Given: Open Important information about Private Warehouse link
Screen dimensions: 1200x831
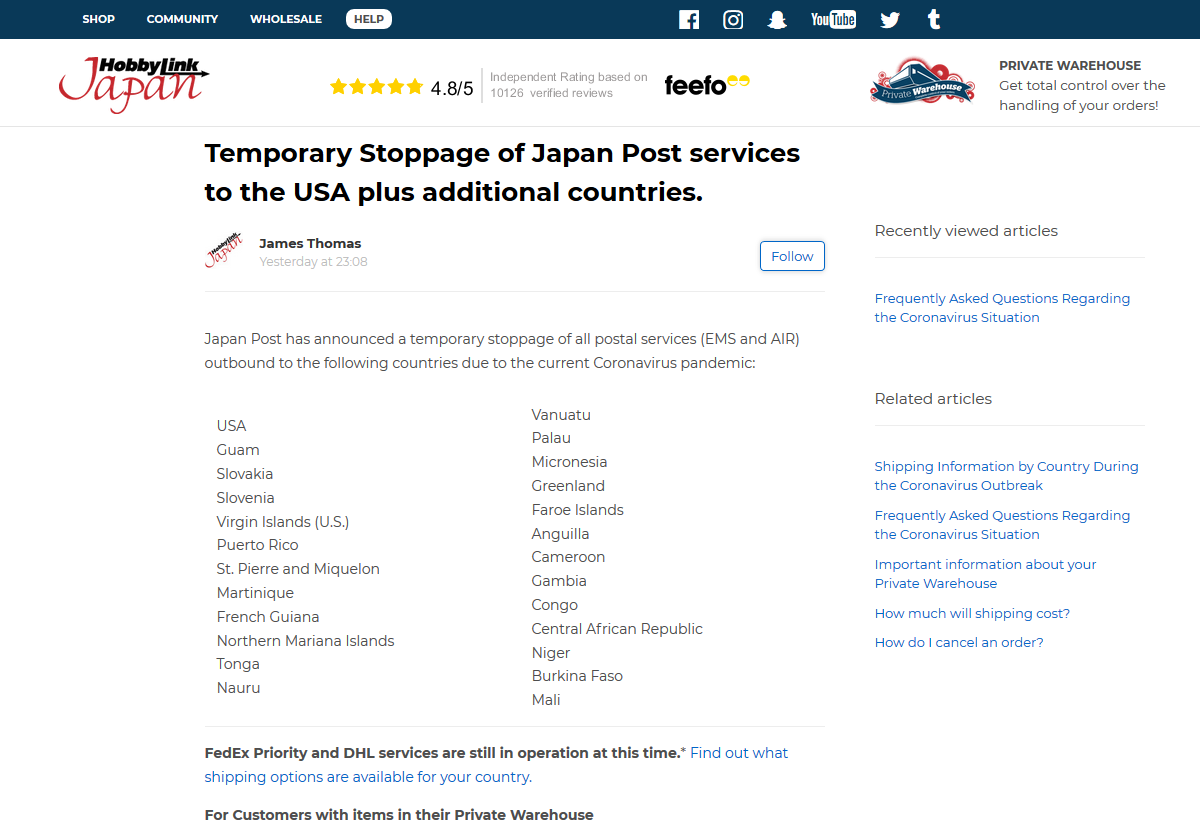Looking at the screenshot, I should pos(985,574).
